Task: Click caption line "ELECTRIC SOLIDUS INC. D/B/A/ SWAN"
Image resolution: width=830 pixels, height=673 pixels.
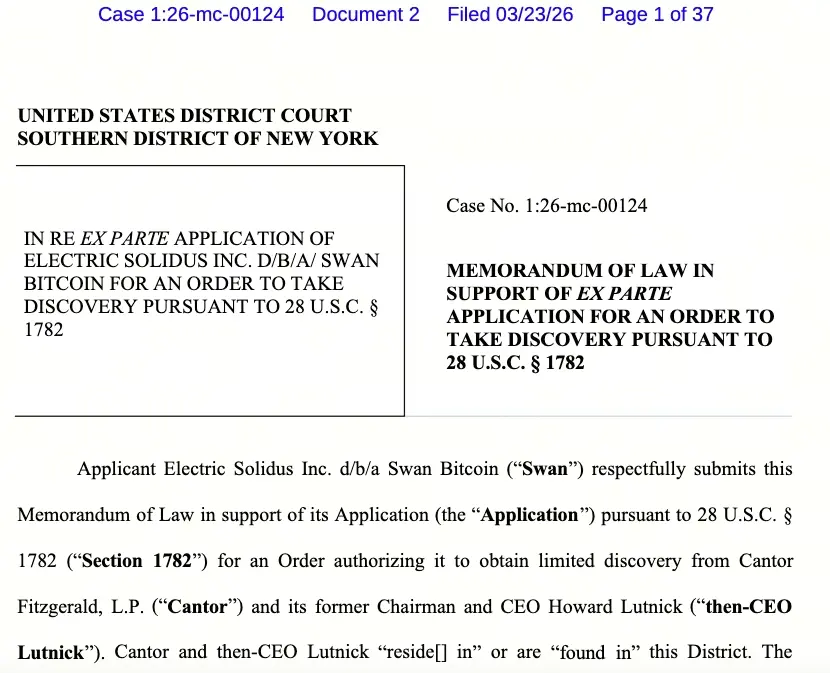Action: [202, 261]
